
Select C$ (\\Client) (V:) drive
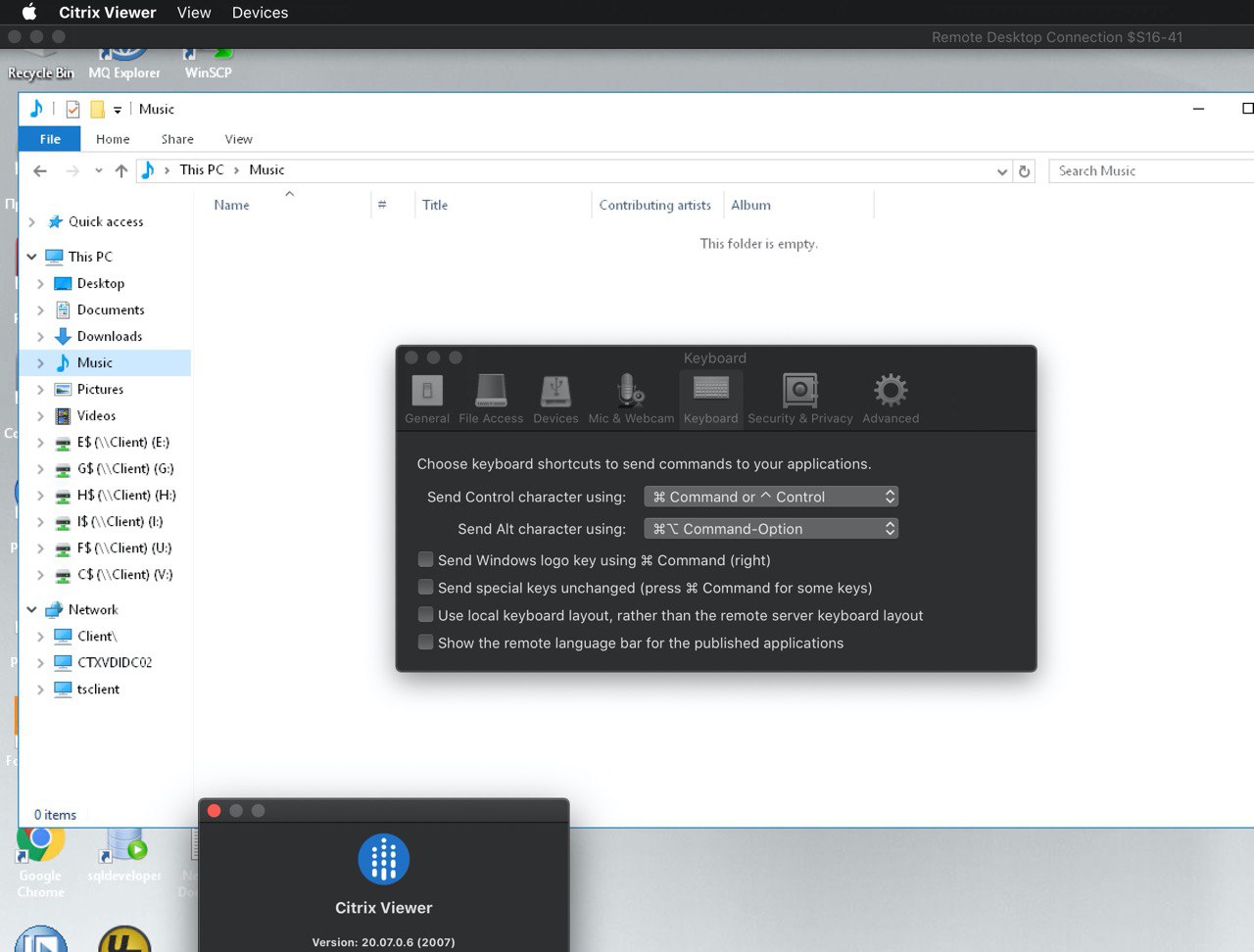(x=124, y=574)
